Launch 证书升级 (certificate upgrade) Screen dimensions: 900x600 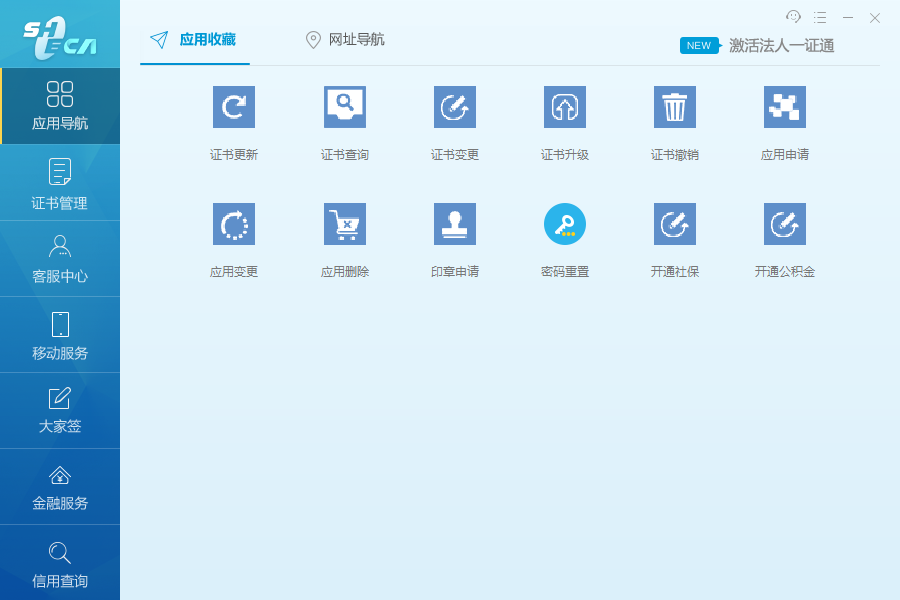pyautogui.click(x=564, y=106)
